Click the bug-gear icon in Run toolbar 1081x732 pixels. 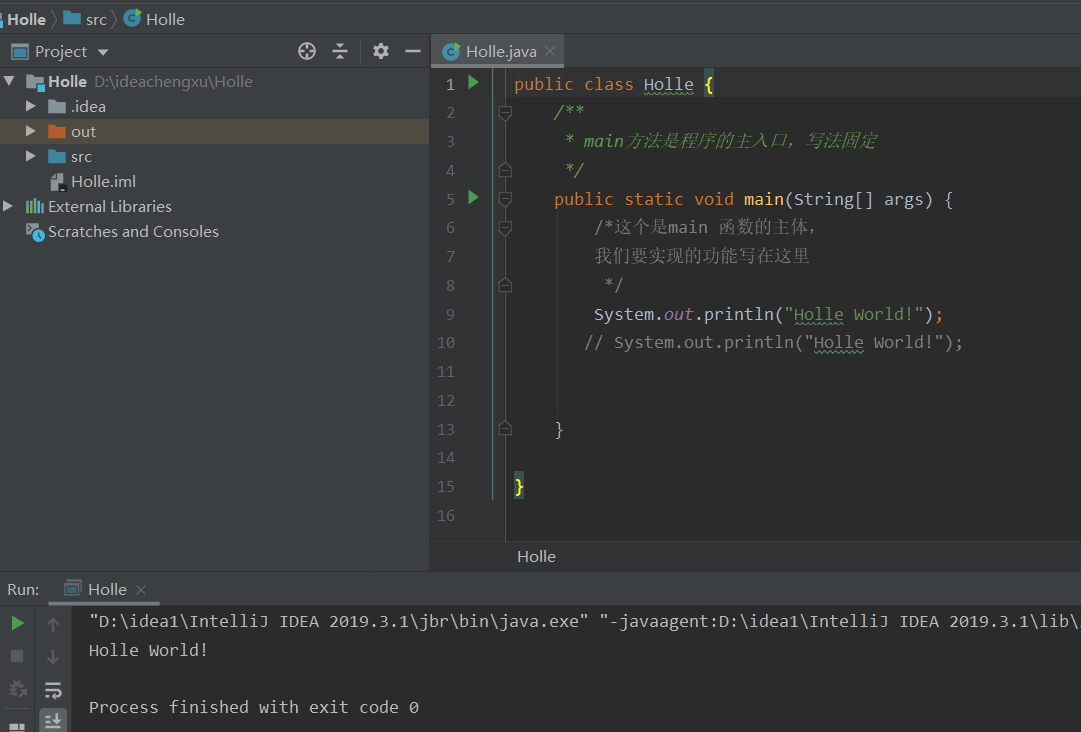17,688
